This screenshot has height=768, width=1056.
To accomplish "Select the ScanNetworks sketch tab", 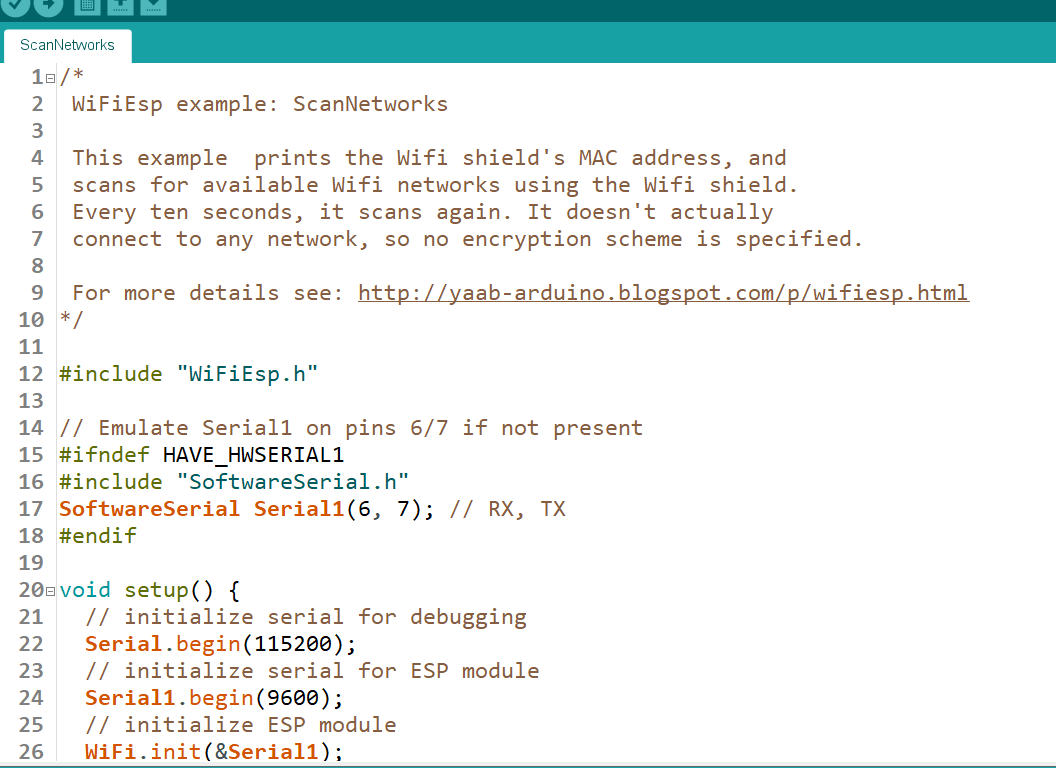I will tap(66, 45).
